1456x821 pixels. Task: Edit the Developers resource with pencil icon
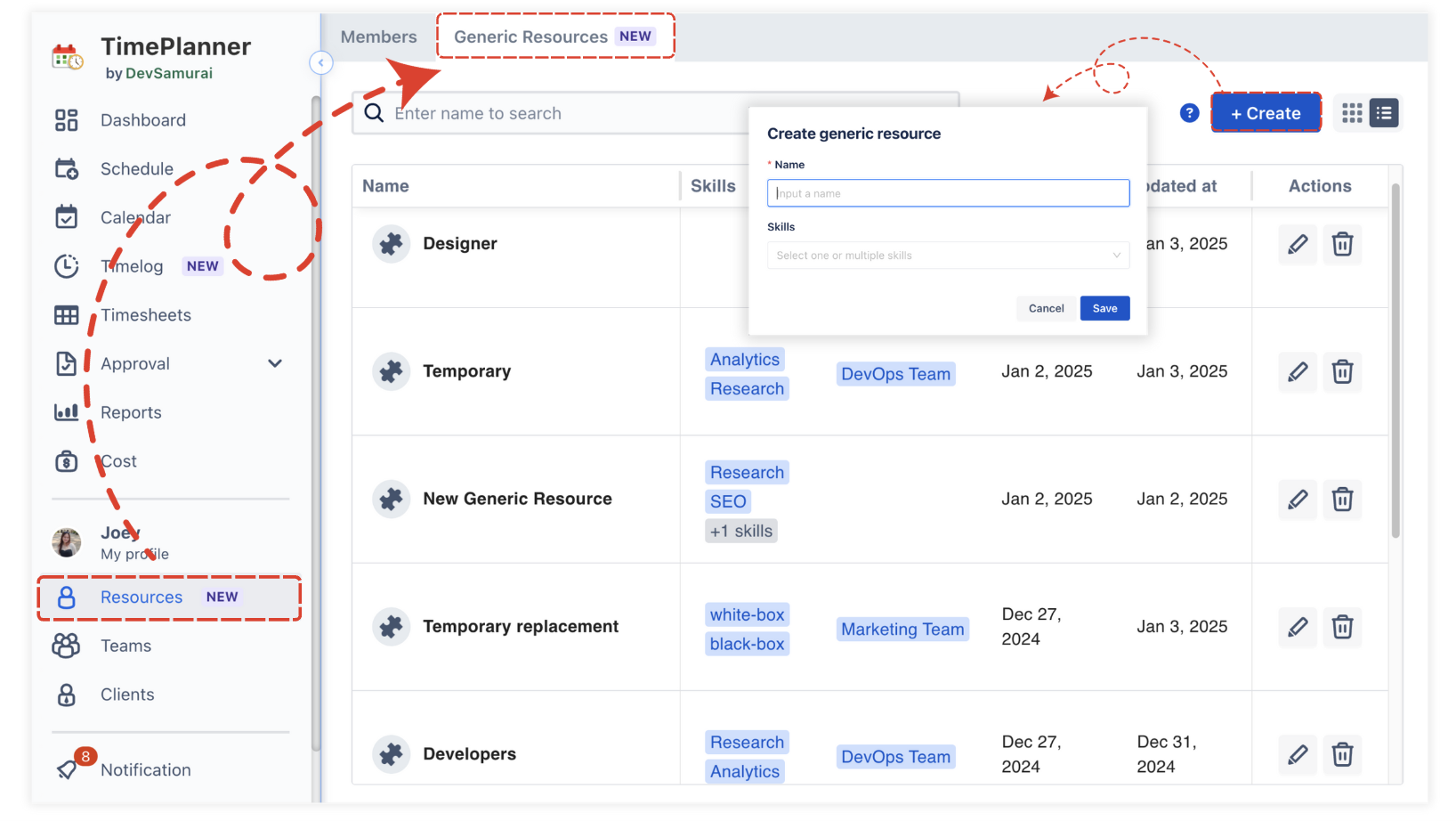[1298, 755]
